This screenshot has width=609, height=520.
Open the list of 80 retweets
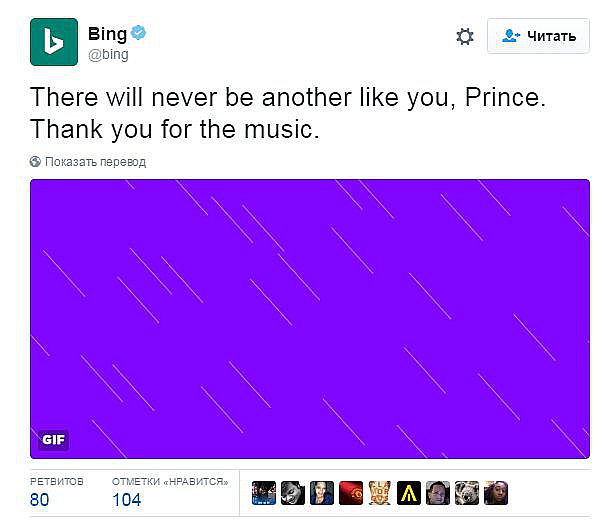pos(40,499)
